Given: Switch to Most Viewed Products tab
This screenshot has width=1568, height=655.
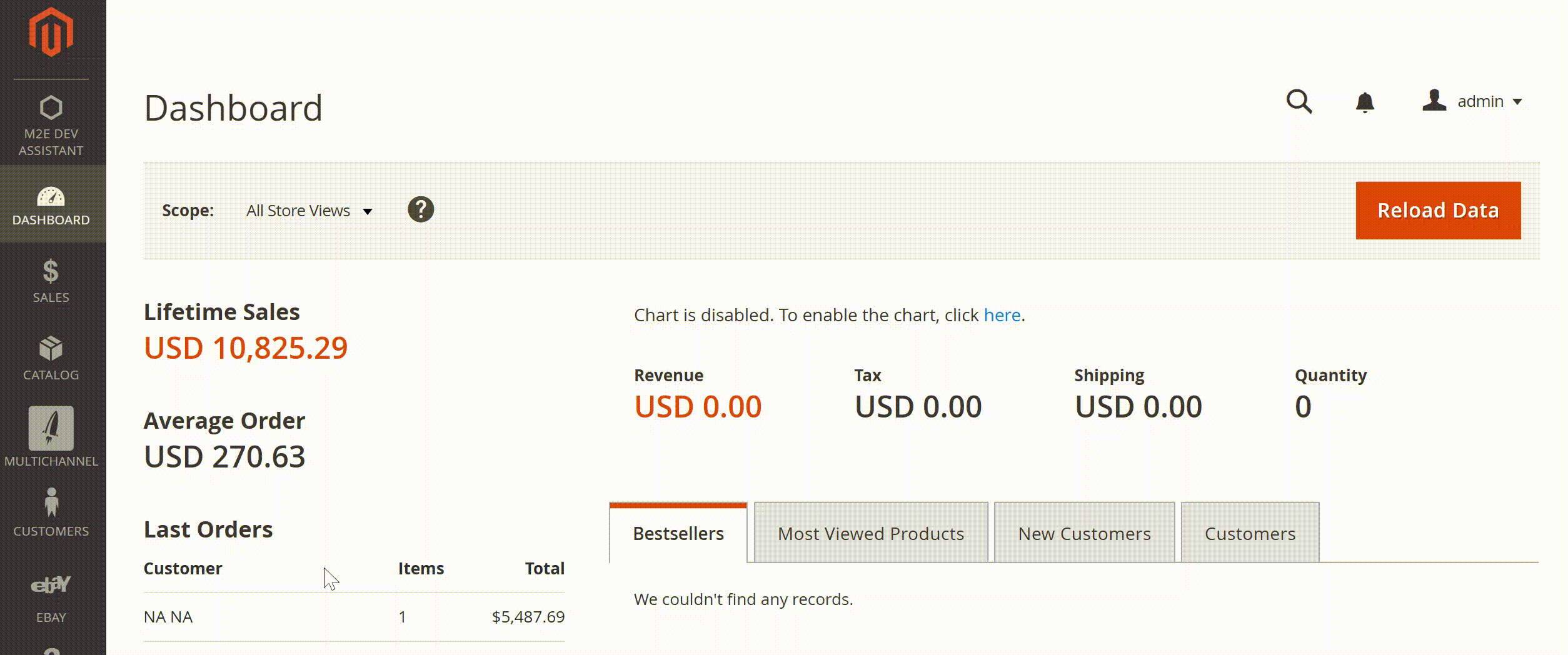Looking at the screenshot, I should (871, 534).
